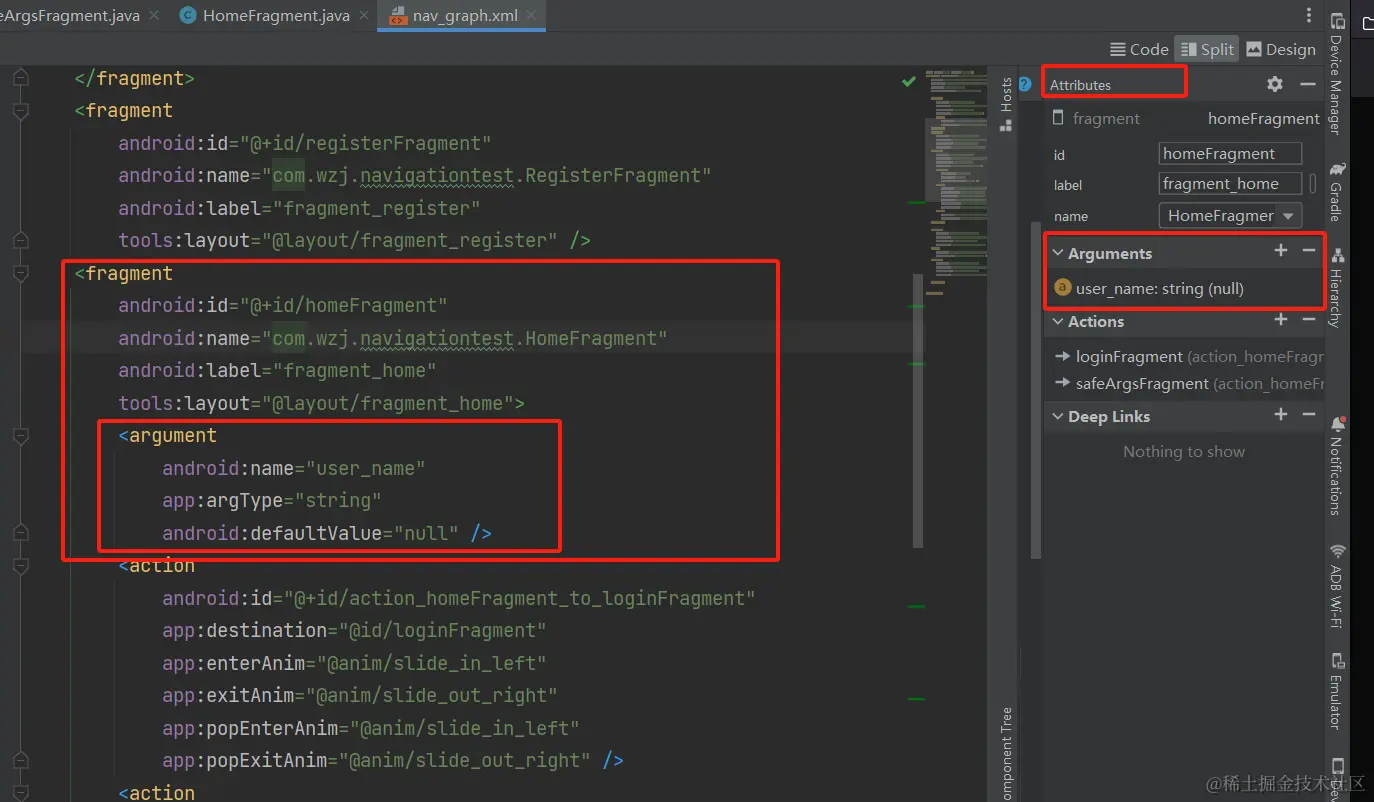Viewport: 1374px width, 802px height.
Task: Fold the first action tag block
Action: [x=20, y=566]
